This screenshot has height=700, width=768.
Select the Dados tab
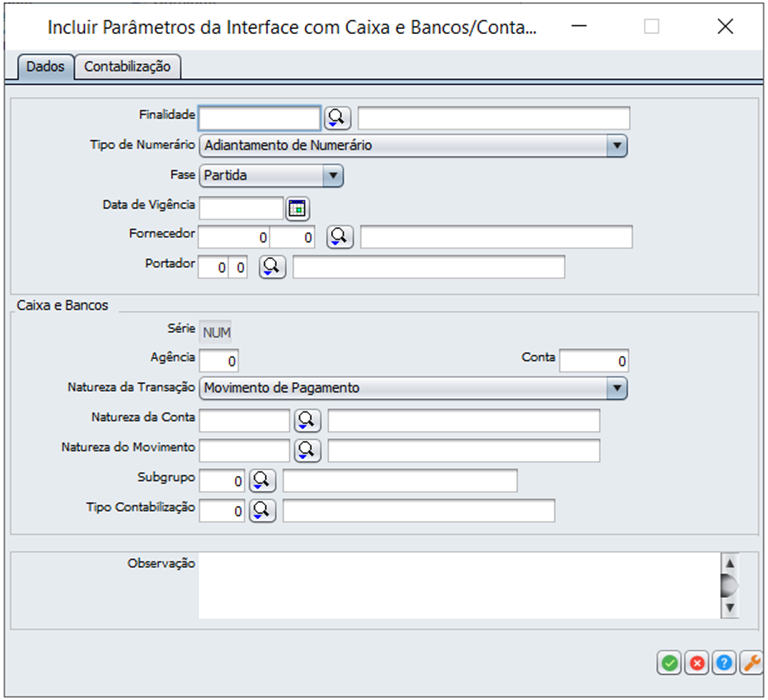click(45, 67)
